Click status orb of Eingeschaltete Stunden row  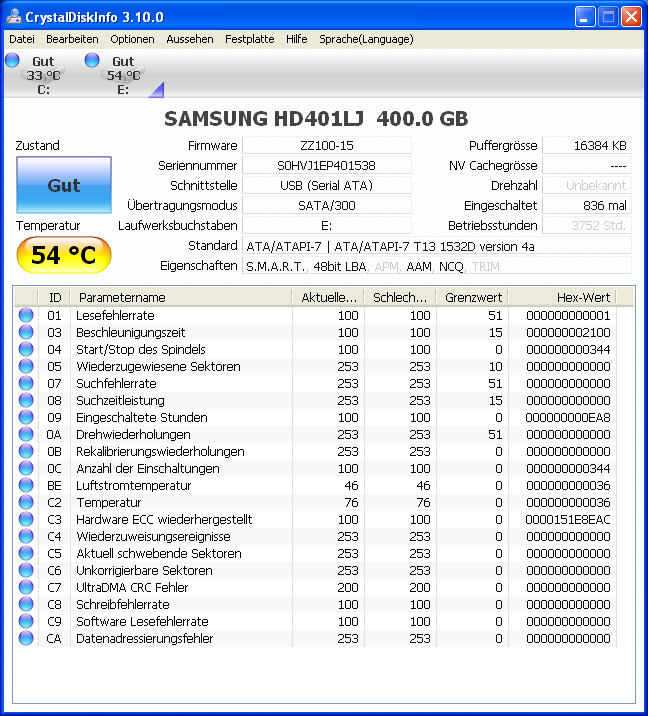coord(26,417)
